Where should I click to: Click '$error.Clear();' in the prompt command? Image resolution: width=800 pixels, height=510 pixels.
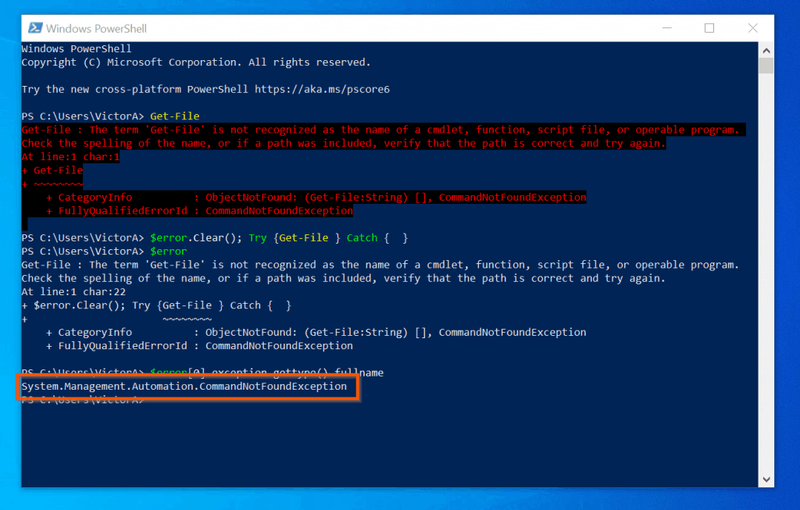pos(196,238)
